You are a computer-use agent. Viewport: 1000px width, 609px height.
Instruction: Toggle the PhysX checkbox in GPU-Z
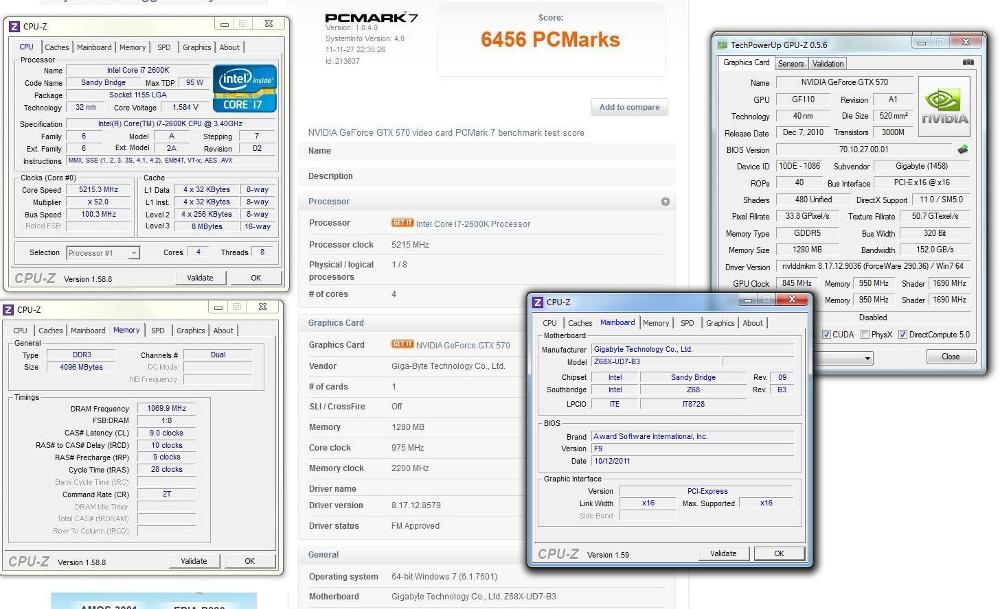pyautogui.click(x=865, y=334)
